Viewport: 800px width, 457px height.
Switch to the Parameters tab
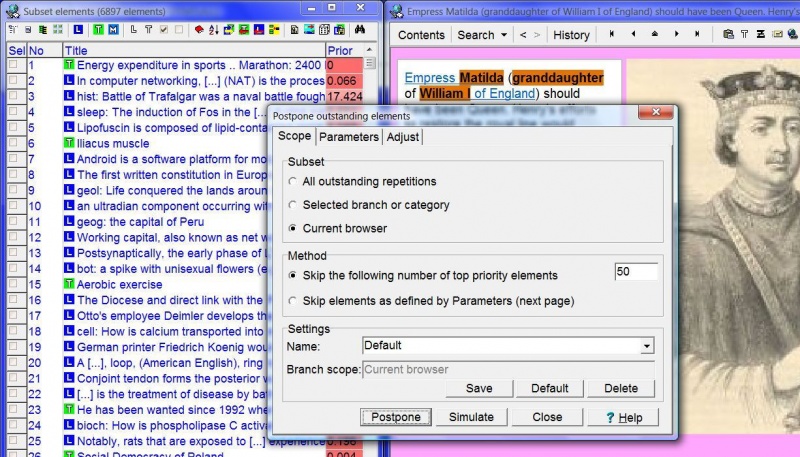click(x=349, y=137)
